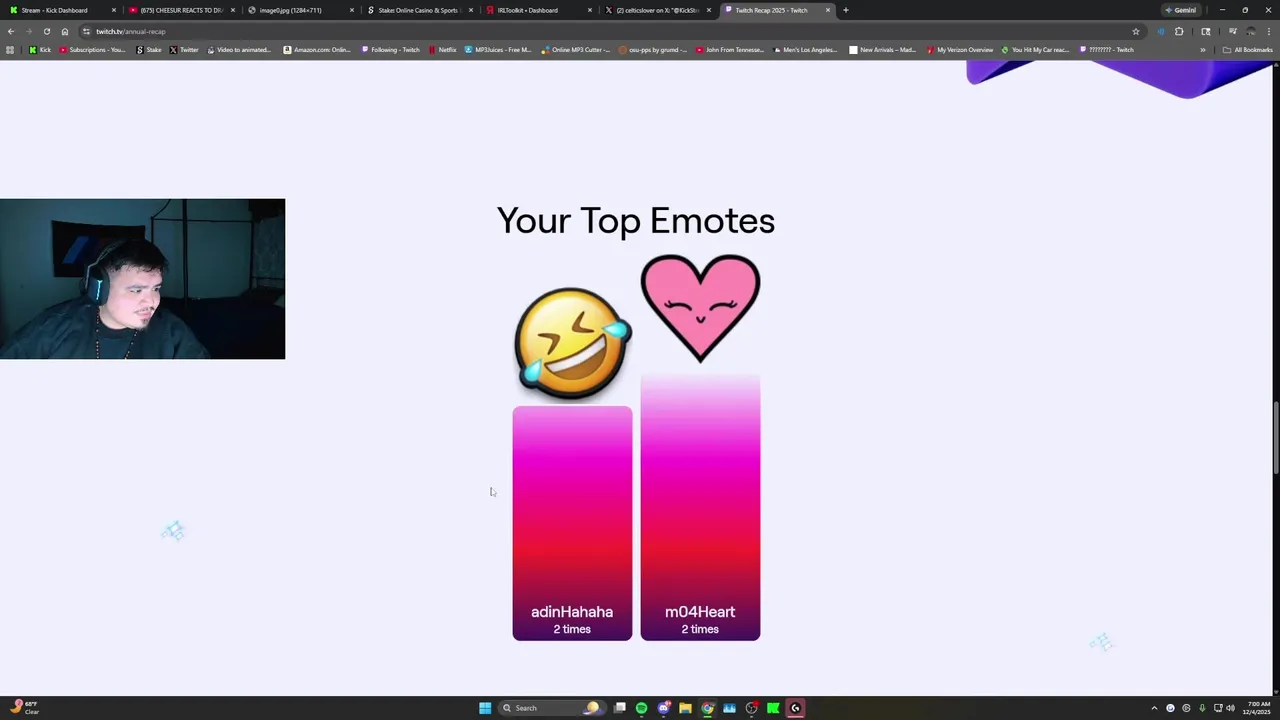Switch to CHEESUR REACTS YouTube tab
The image size is (1280, 720).
tap(180, 10)
